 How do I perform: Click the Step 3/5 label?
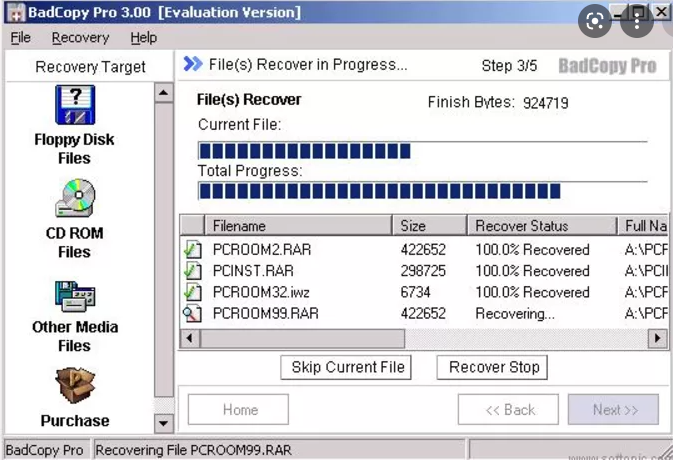pos(509,66)
